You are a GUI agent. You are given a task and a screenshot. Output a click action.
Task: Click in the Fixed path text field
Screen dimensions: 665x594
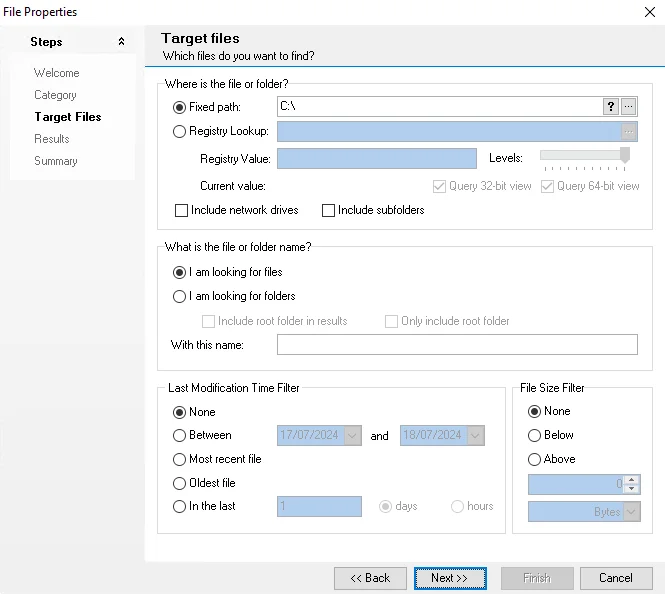pyautogui.click(x=439, y=106)
